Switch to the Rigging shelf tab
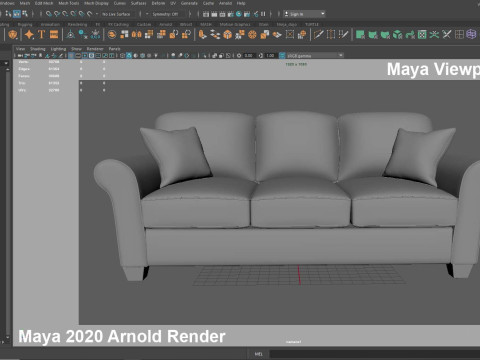The image size is (480, 360). 25,24
